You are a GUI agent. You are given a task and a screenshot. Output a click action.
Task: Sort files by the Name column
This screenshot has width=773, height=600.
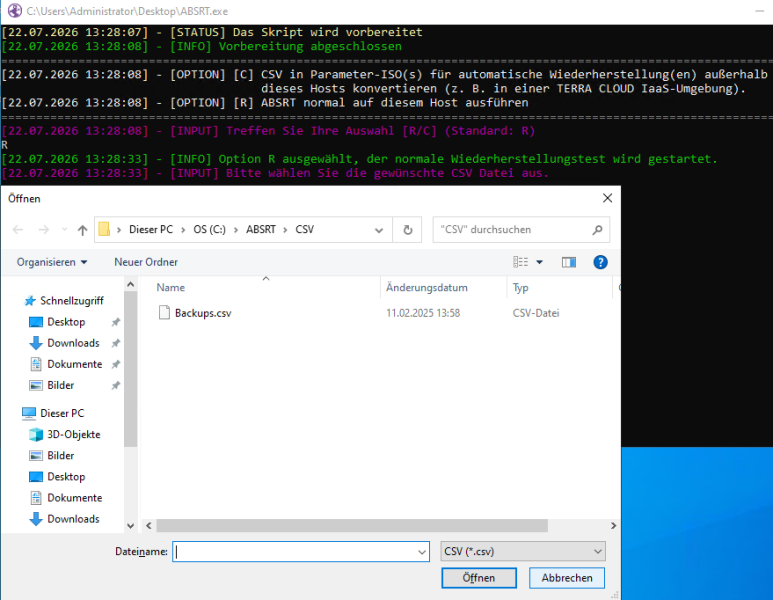click(x=171, y=287)
